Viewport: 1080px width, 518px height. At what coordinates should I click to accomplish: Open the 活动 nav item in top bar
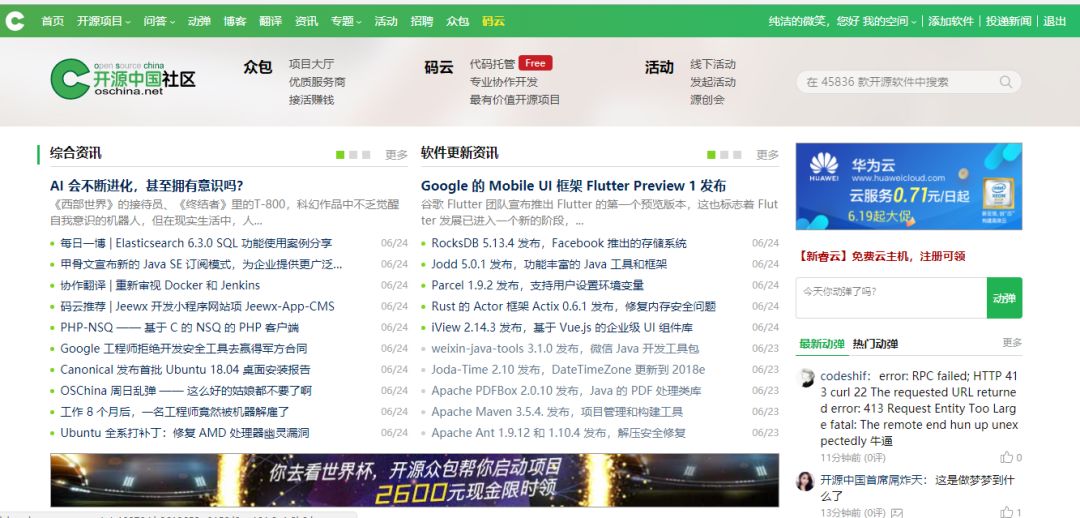(386, 21)
